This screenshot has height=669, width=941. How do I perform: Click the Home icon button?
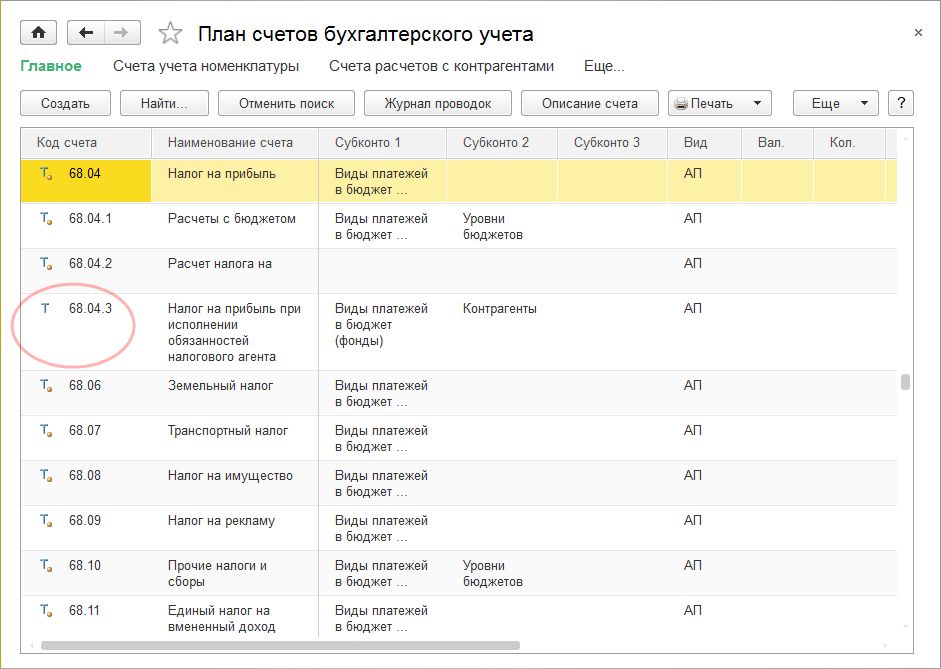click(39, 33)
